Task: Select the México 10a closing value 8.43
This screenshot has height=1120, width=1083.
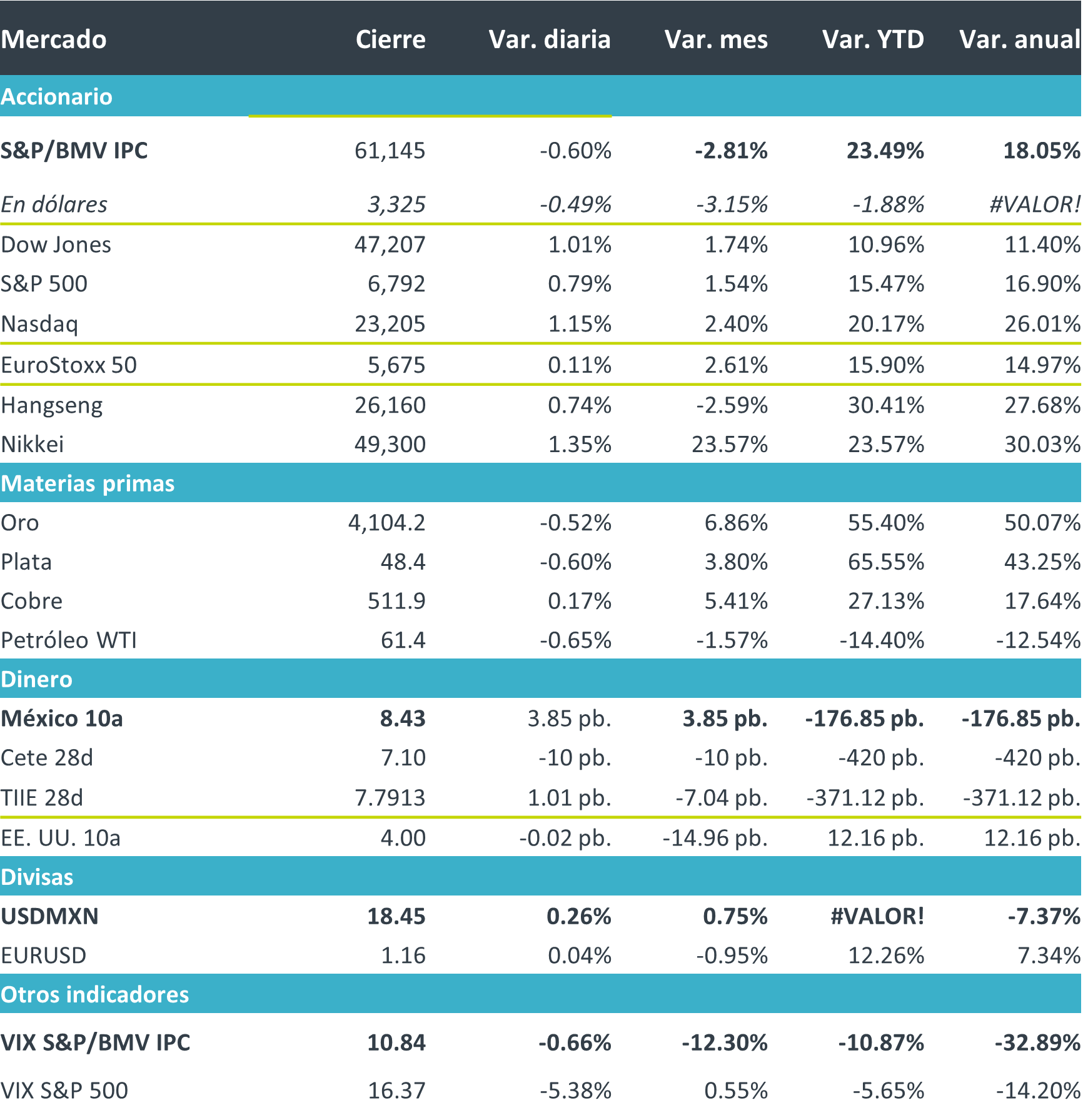Action: (402, 719)
